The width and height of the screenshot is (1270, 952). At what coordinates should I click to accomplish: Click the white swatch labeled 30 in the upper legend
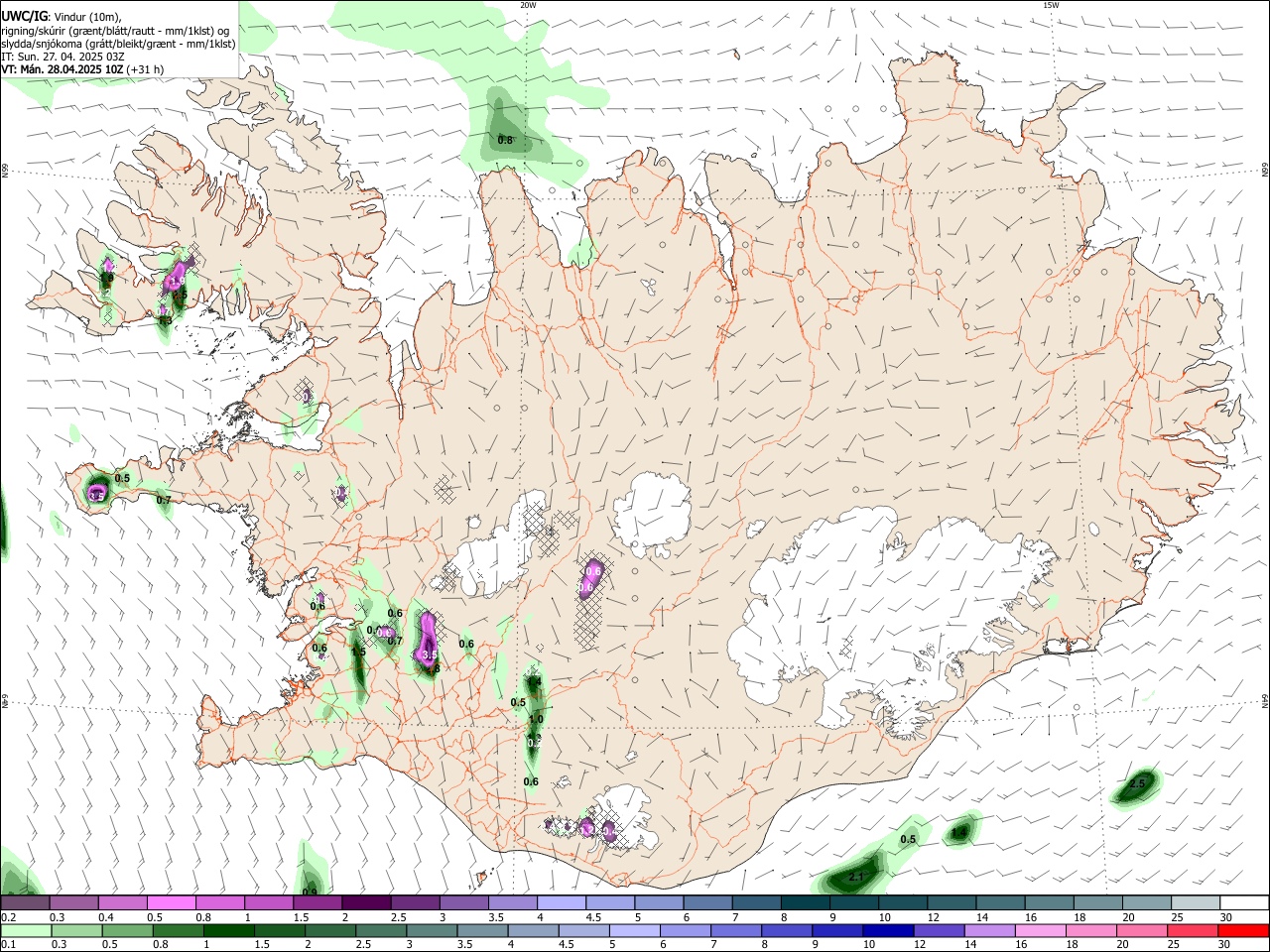tap(1244, 902)
